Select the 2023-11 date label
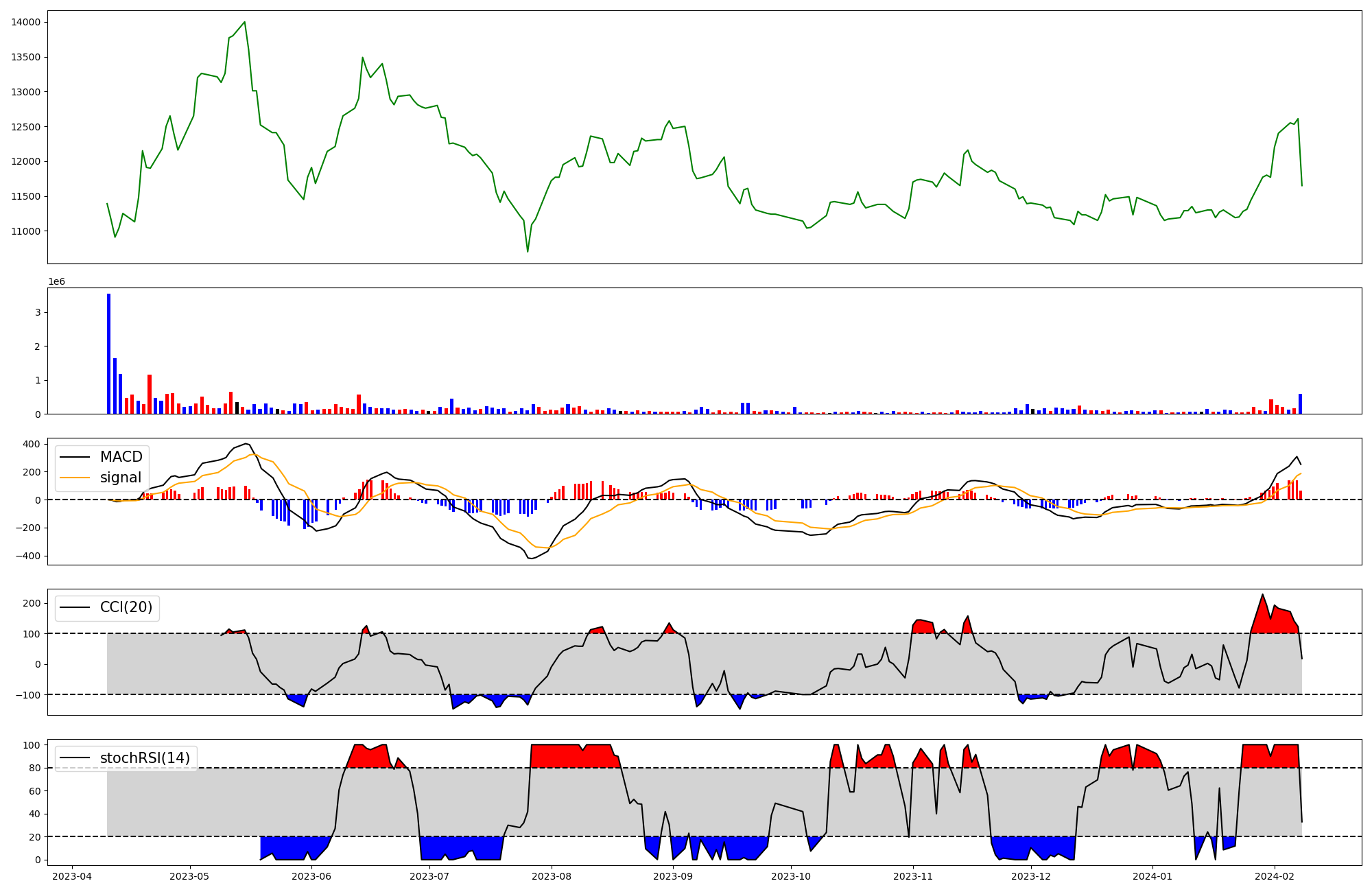 click(x=912, y=876)
